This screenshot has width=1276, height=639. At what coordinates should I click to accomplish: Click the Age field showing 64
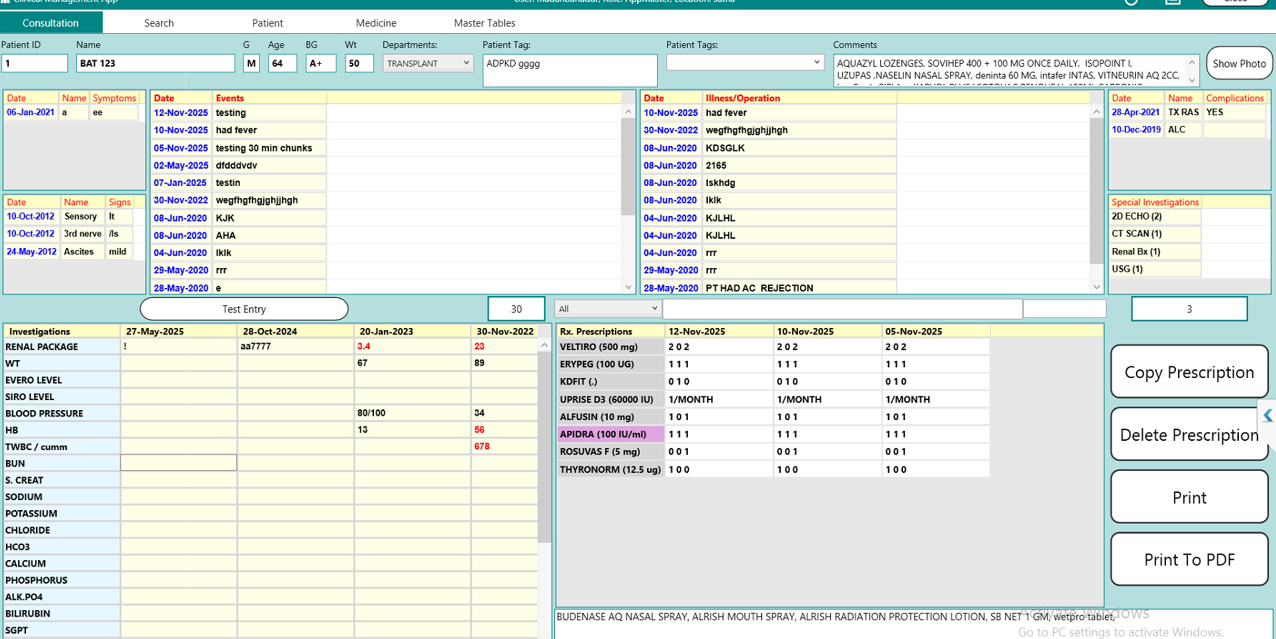282,63
